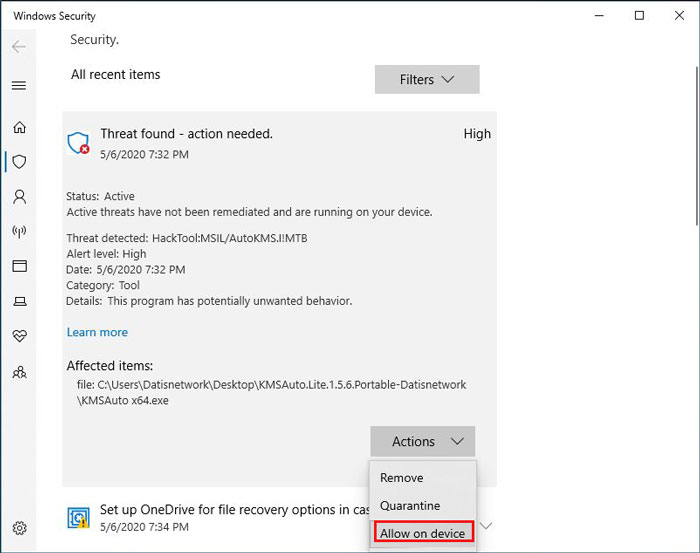Open the Home section icon
Screen dimensions: 700x553
pyautogui.click(x=19, y=127)
